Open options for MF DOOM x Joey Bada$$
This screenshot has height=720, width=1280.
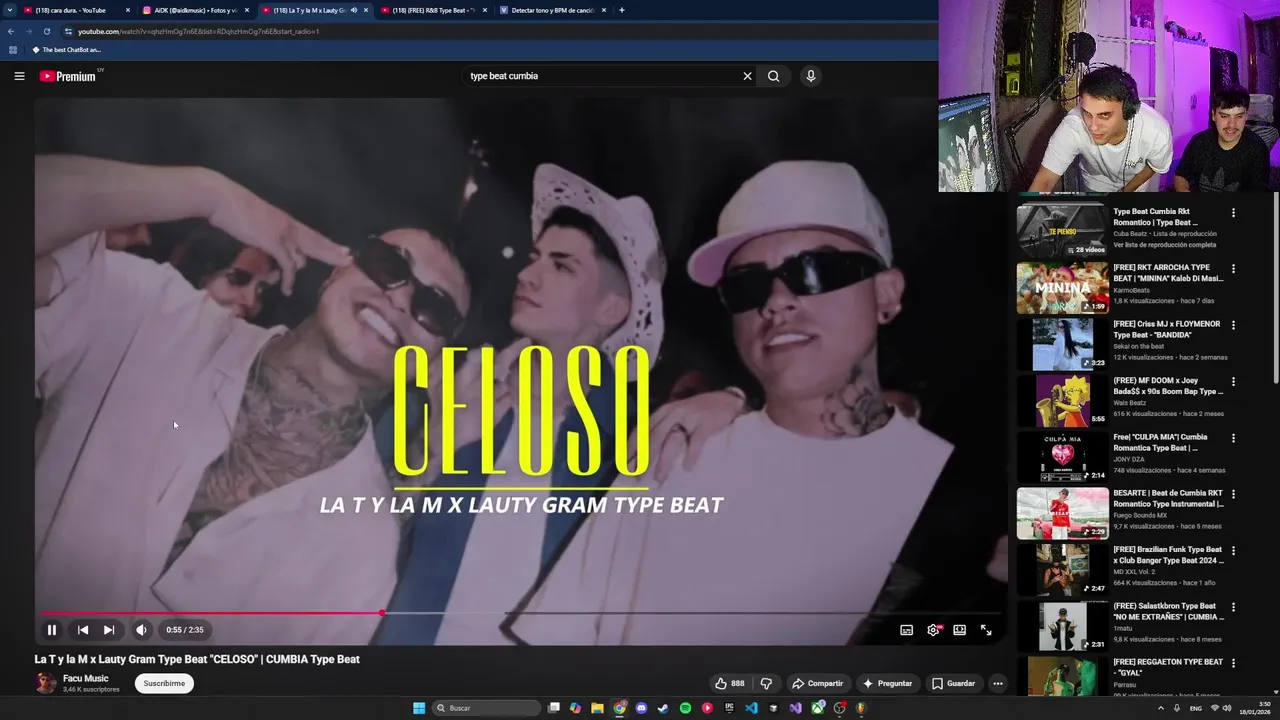[x=1233, y=382]
